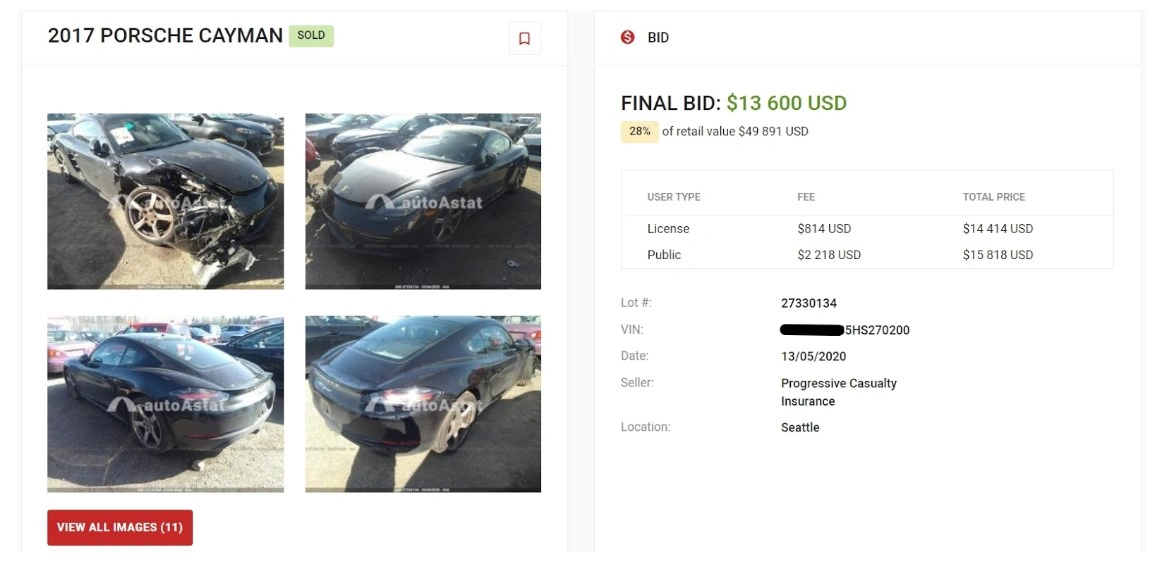
Task: Click the partially redacted VIN value
Action: (845, 330)
